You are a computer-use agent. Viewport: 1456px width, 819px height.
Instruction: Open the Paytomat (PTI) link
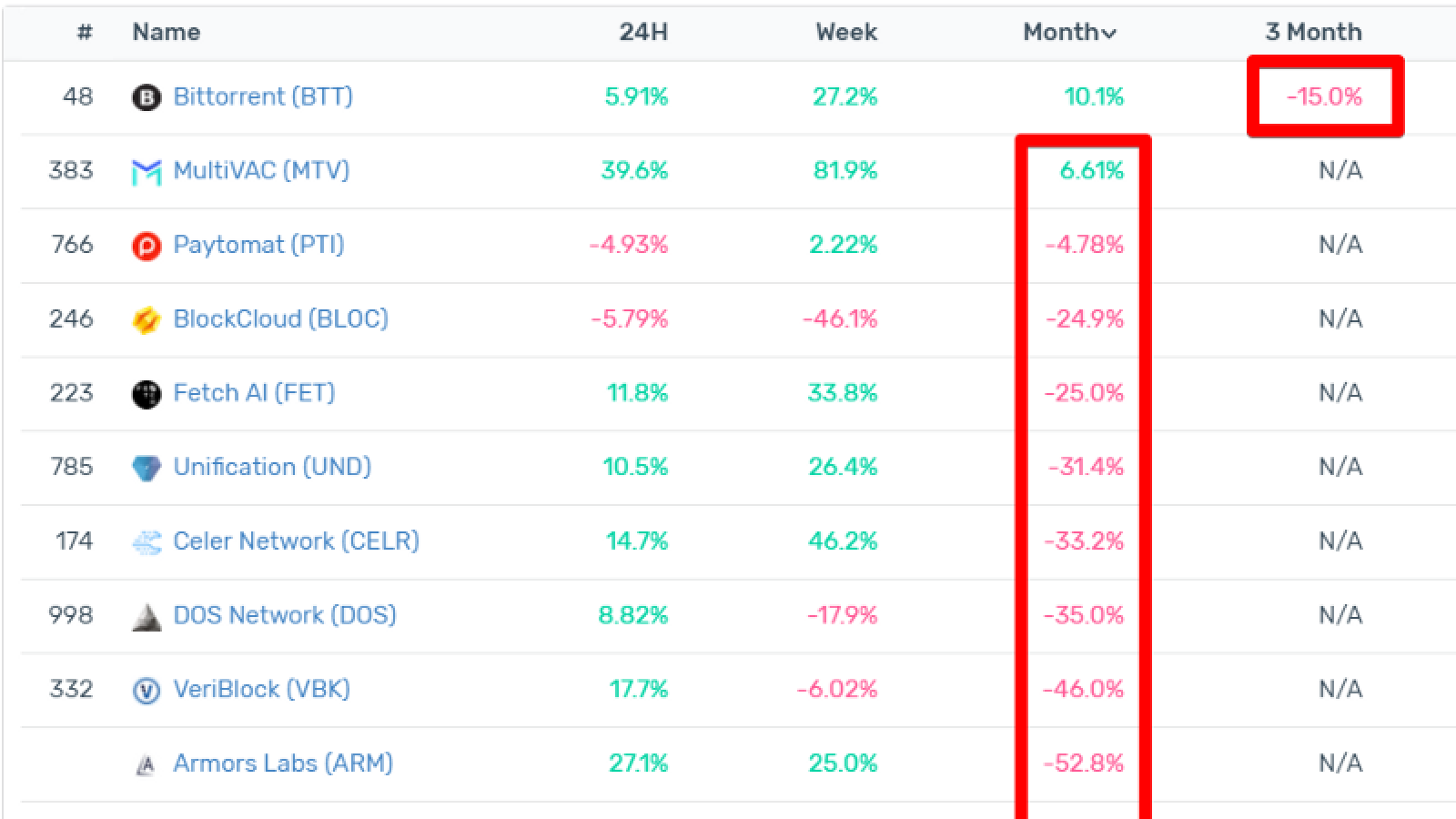(x=258, y=245)
